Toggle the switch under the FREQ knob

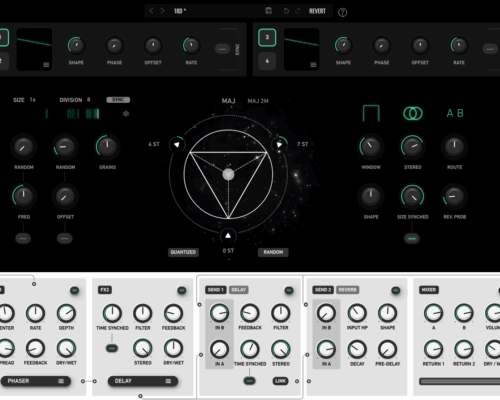click(23, 238)
